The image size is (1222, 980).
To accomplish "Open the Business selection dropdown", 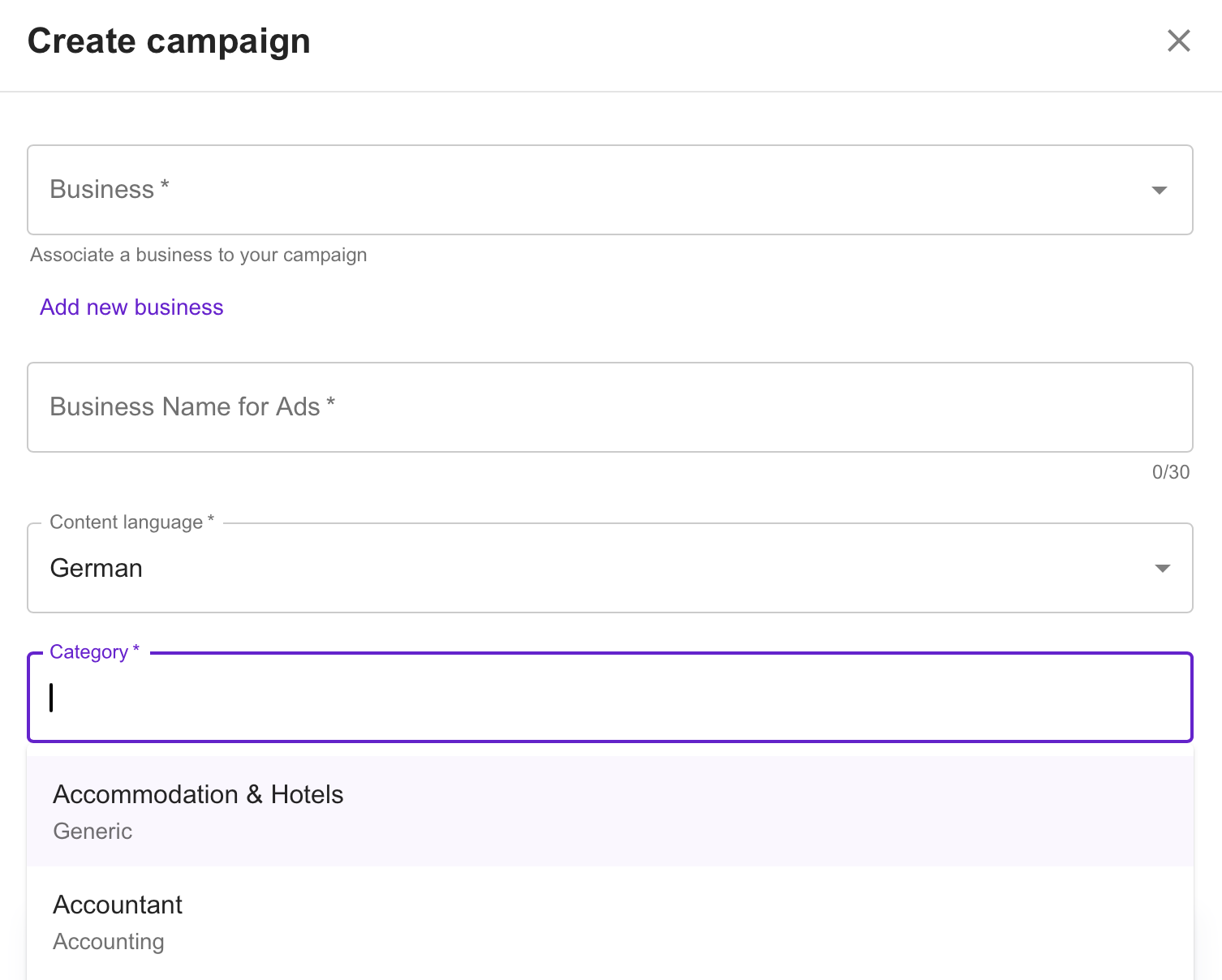I will click(609, 190).
